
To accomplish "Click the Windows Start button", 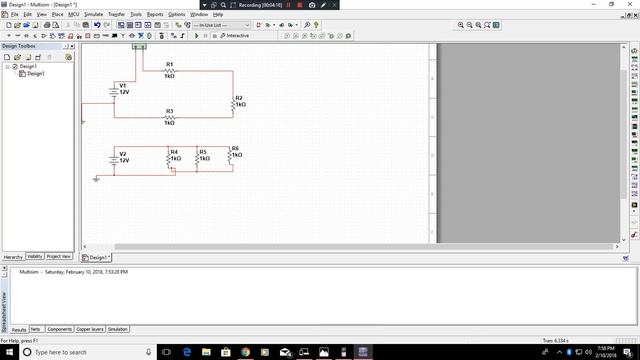I will pyautogui.click(x=9, y=352).
